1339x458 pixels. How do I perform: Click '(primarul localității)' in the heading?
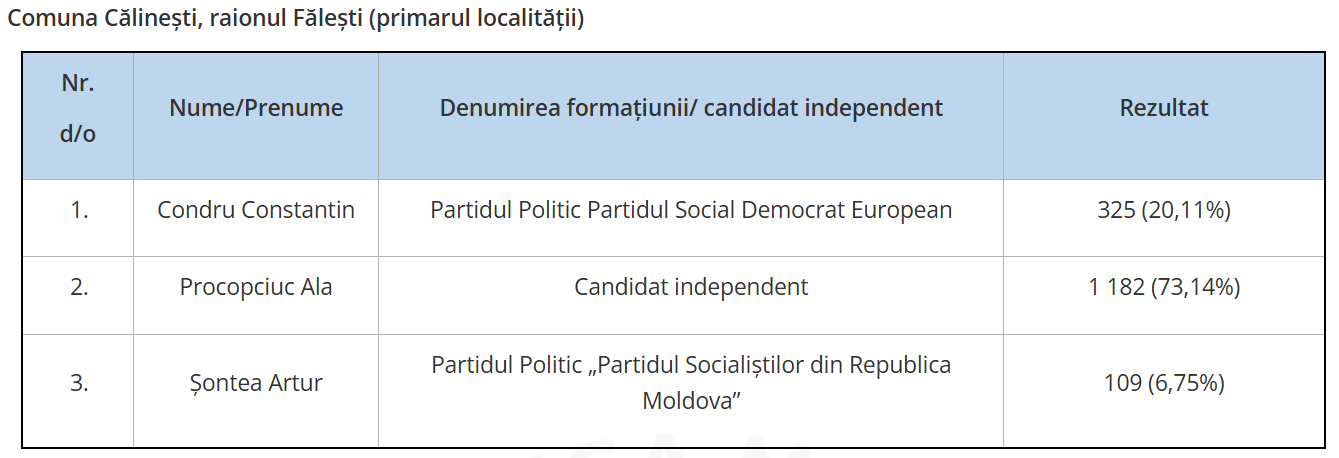click(x=476, y=20)
